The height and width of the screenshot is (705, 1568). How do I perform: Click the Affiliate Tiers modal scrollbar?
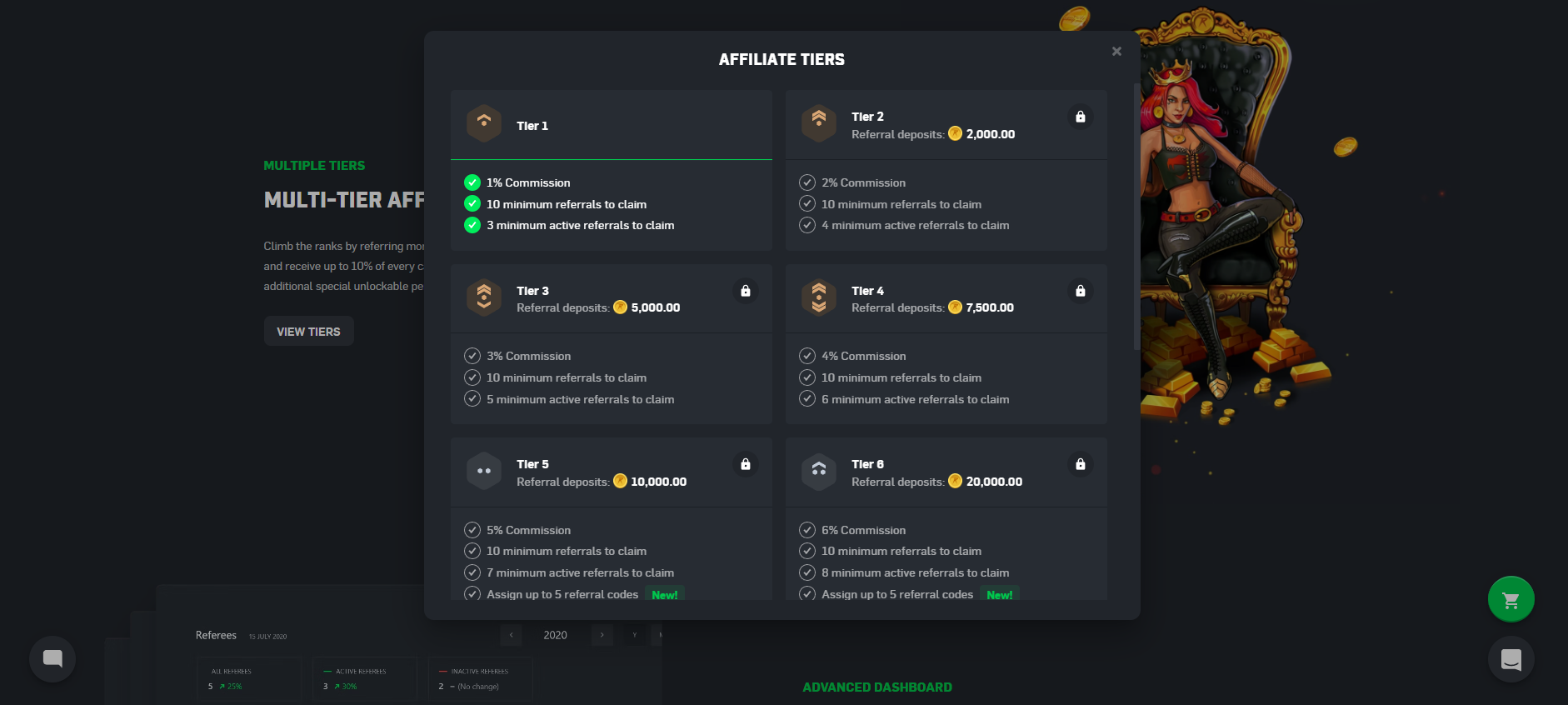click(1136, 217)
